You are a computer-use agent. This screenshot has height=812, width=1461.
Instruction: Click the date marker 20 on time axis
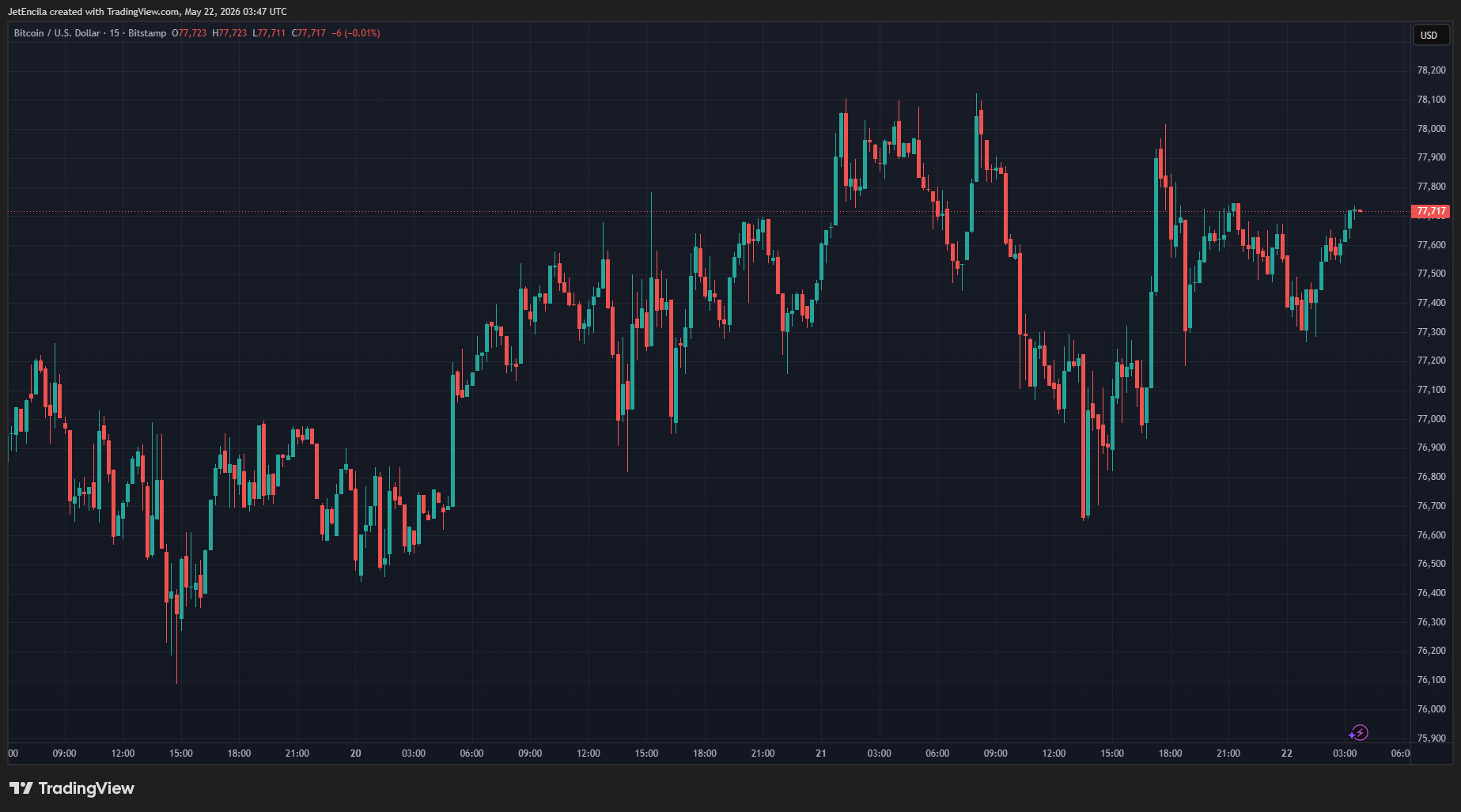click(x=356, y=753)
